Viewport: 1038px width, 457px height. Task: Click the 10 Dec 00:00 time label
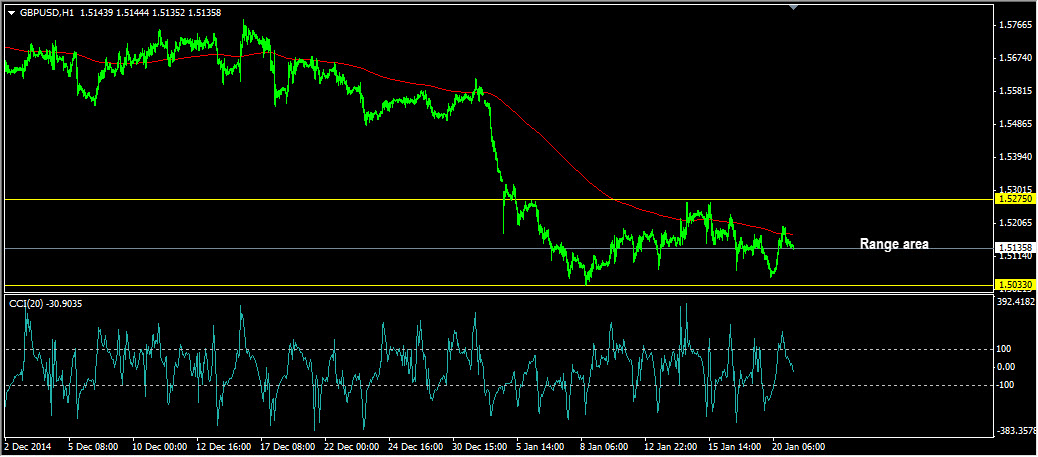coord(159,446)
